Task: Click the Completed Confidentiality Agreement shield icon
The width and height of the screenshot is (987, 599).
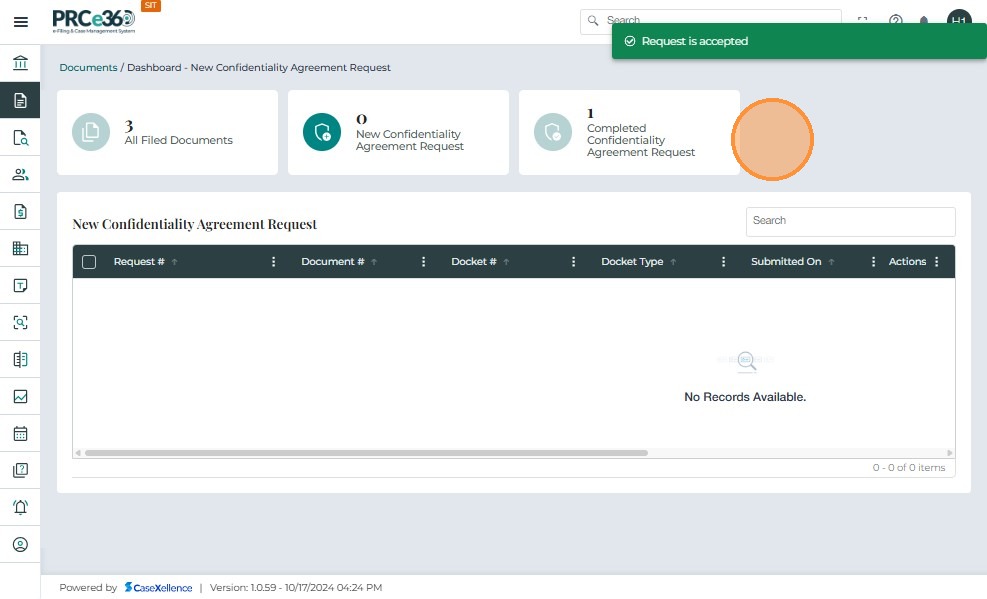Action: (553, 132)
